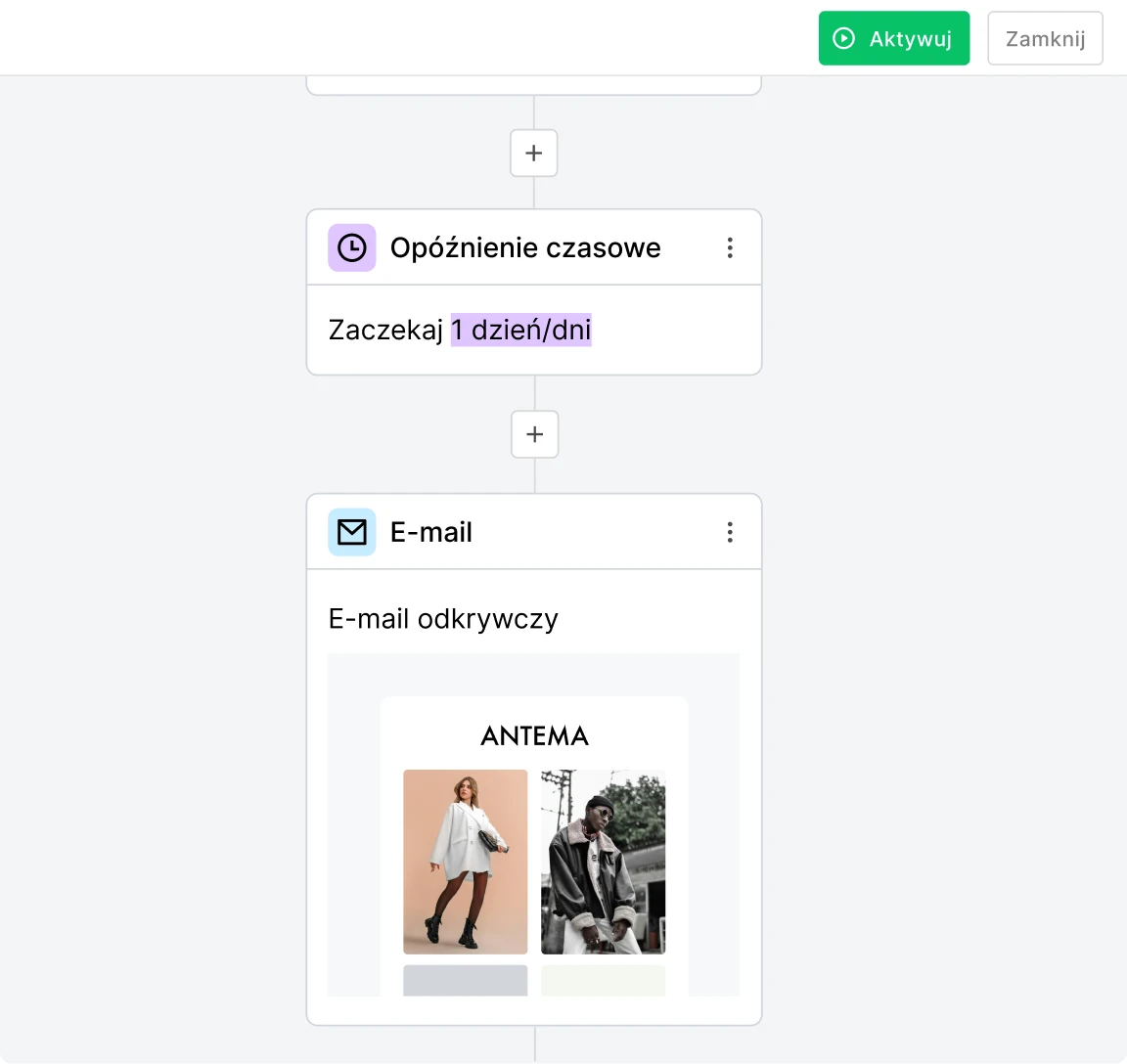Click the man in jacket photo

click(x=603, y=862)
